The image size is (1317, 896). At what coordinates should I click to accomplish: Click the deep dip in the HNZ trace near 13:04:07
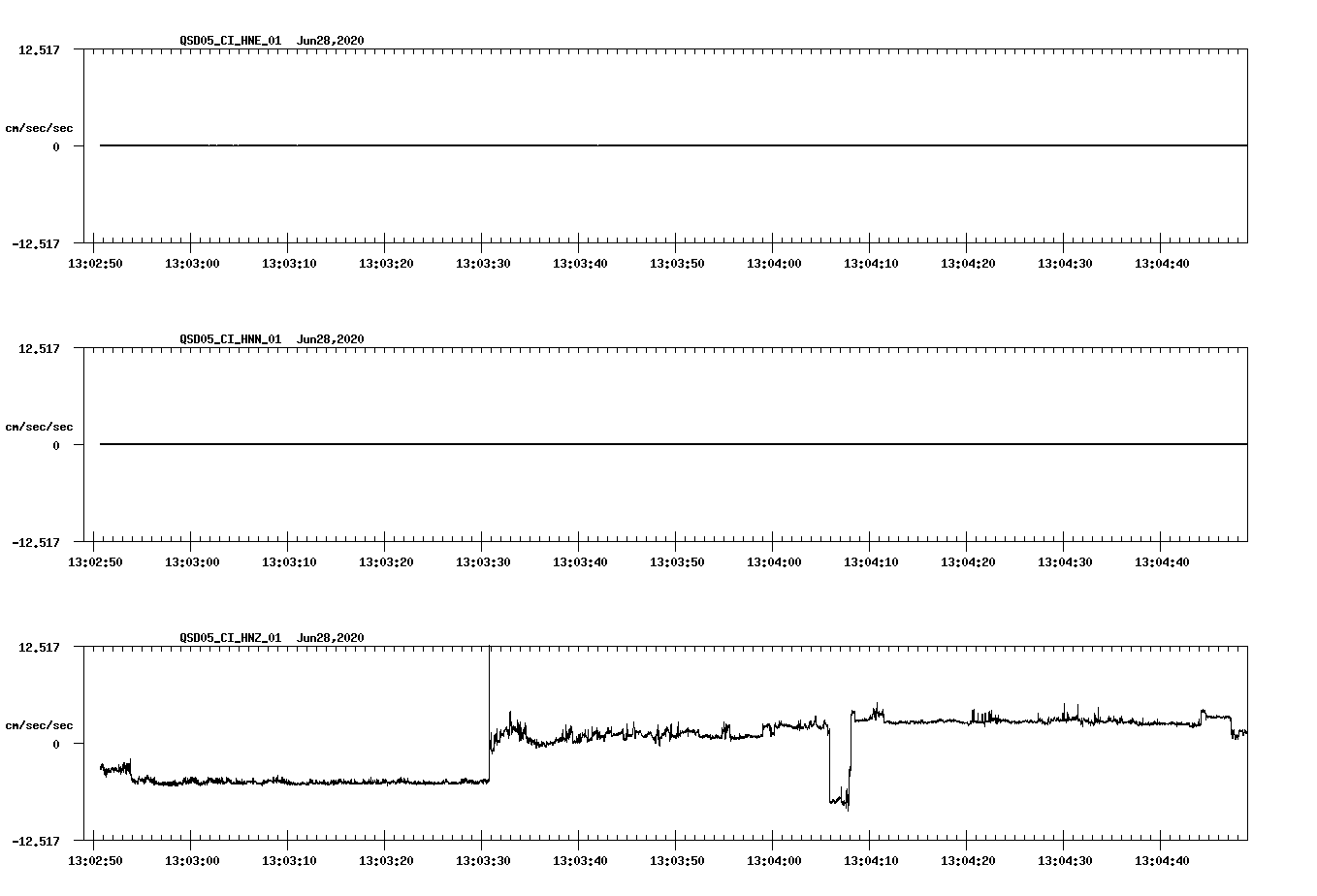point(840,799)
